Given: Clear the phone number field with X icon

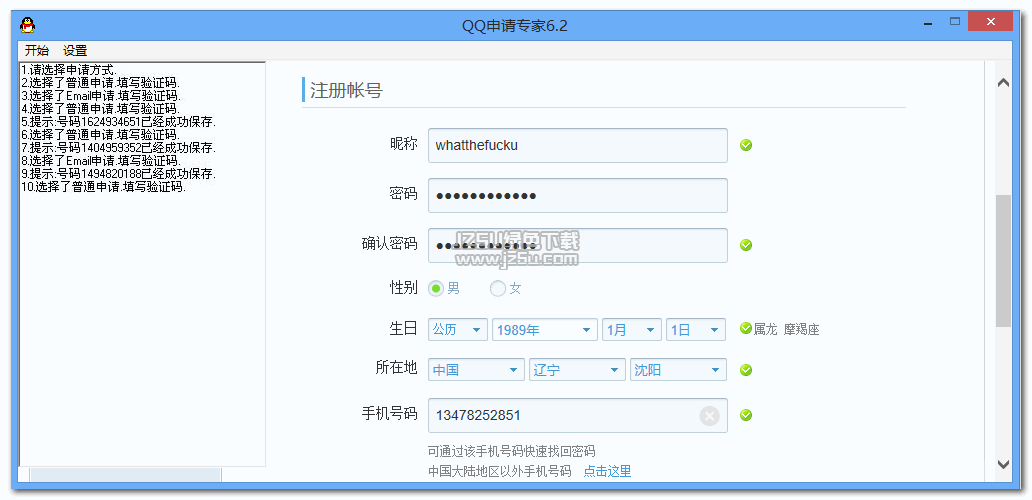Looking at the screenshot, I should (709, 416).
